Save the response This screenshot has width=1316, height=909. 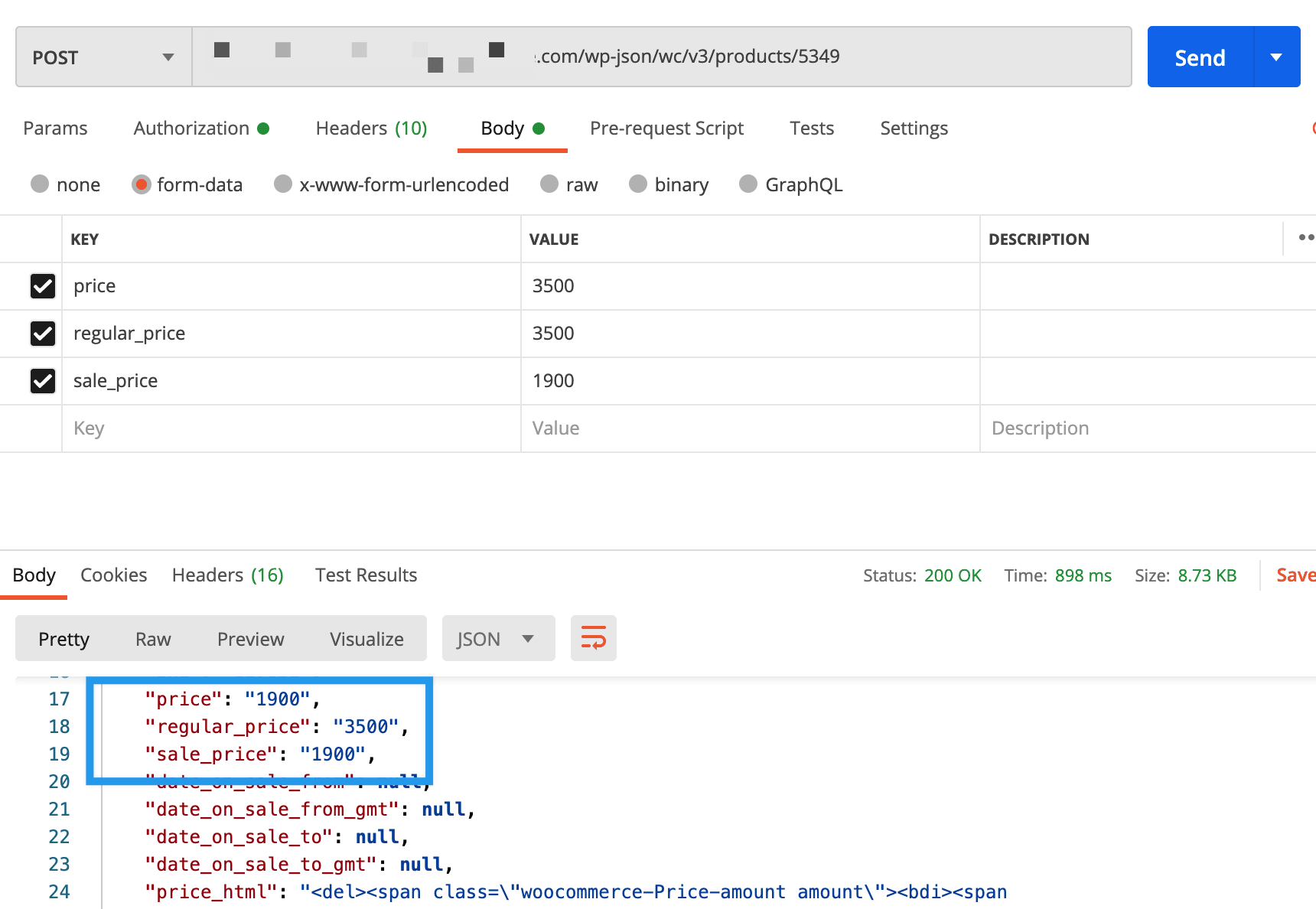coord(1295,575)
